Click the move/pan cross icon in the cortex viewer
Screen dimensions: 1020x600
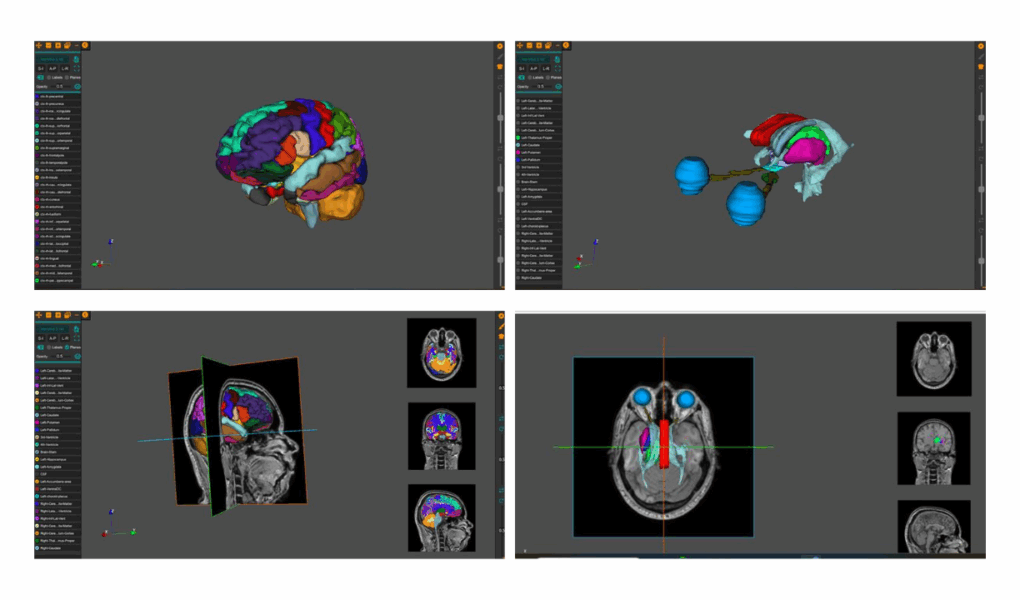tap(39, 46)
